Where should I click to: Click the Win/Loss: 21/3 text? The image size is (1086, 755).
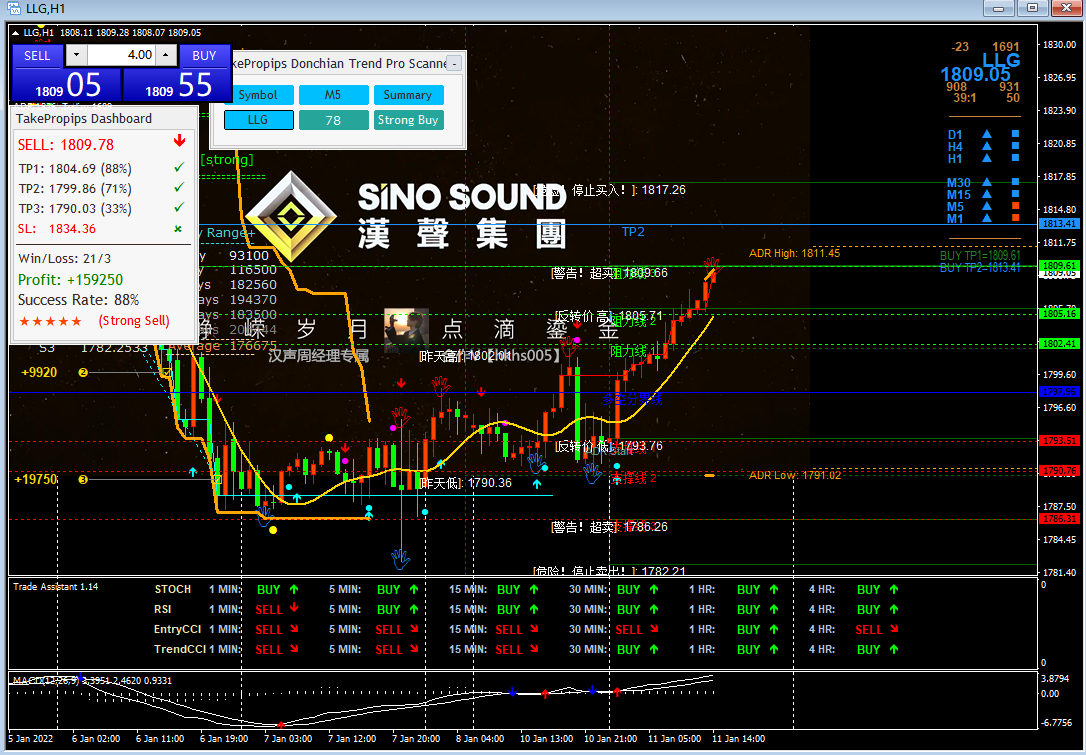[64, 258]
